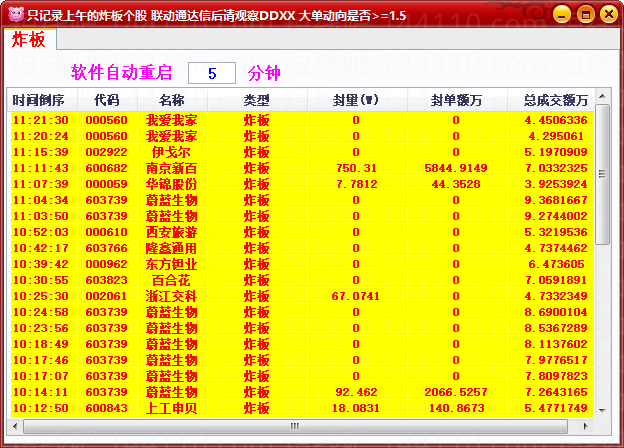Click the pink pig application icon
The image size is (624, 448).
coord(16,14)
